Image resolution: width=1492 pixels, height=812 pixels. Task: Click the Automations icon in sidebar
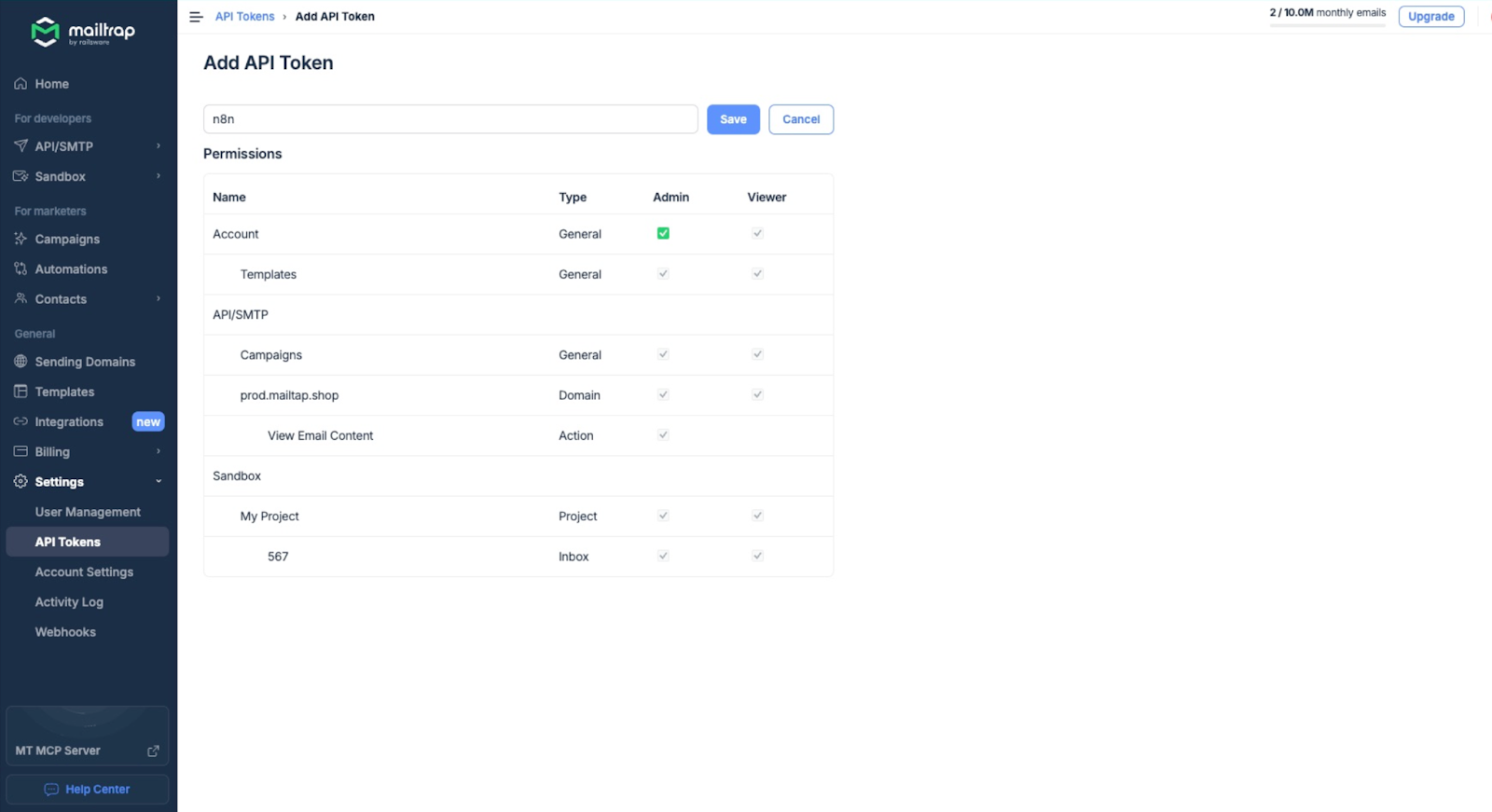click(x=21, y=269)
